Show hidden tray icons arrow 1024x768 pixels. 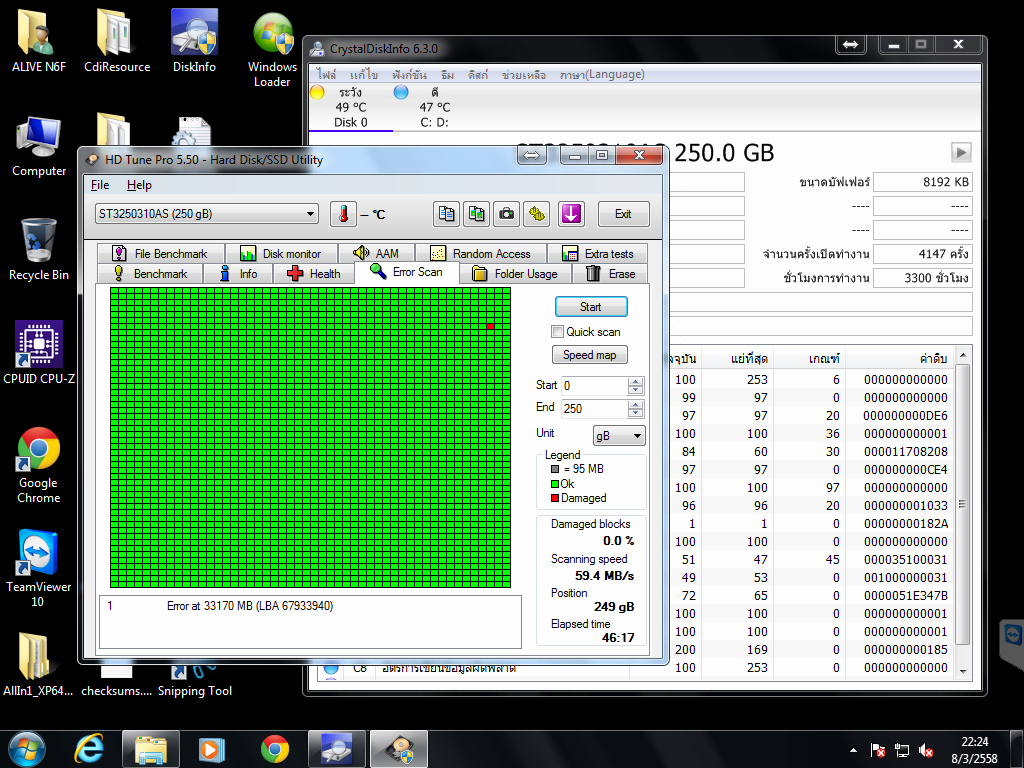[x=853, y=750]
